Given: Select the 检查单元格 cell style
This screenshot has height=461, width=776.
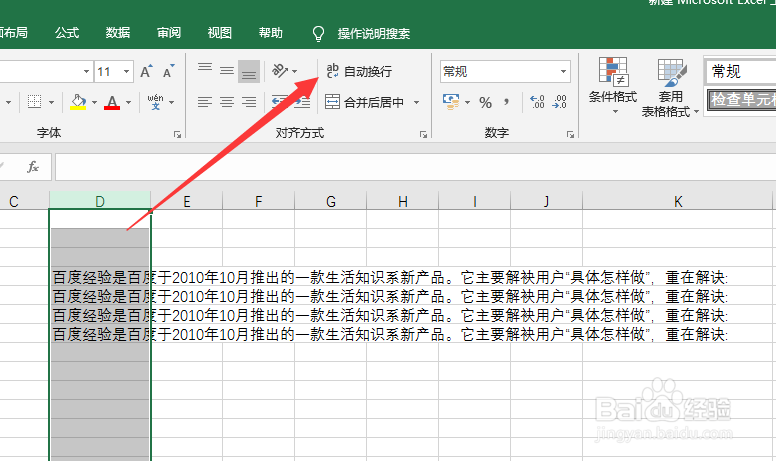Looking at the screenshot, I should click(741, 99).
